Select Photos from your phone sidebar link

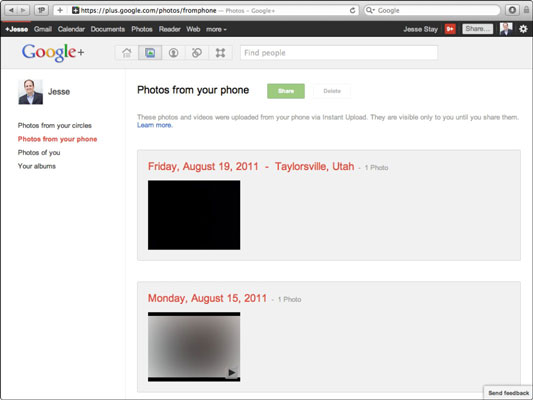57,139
